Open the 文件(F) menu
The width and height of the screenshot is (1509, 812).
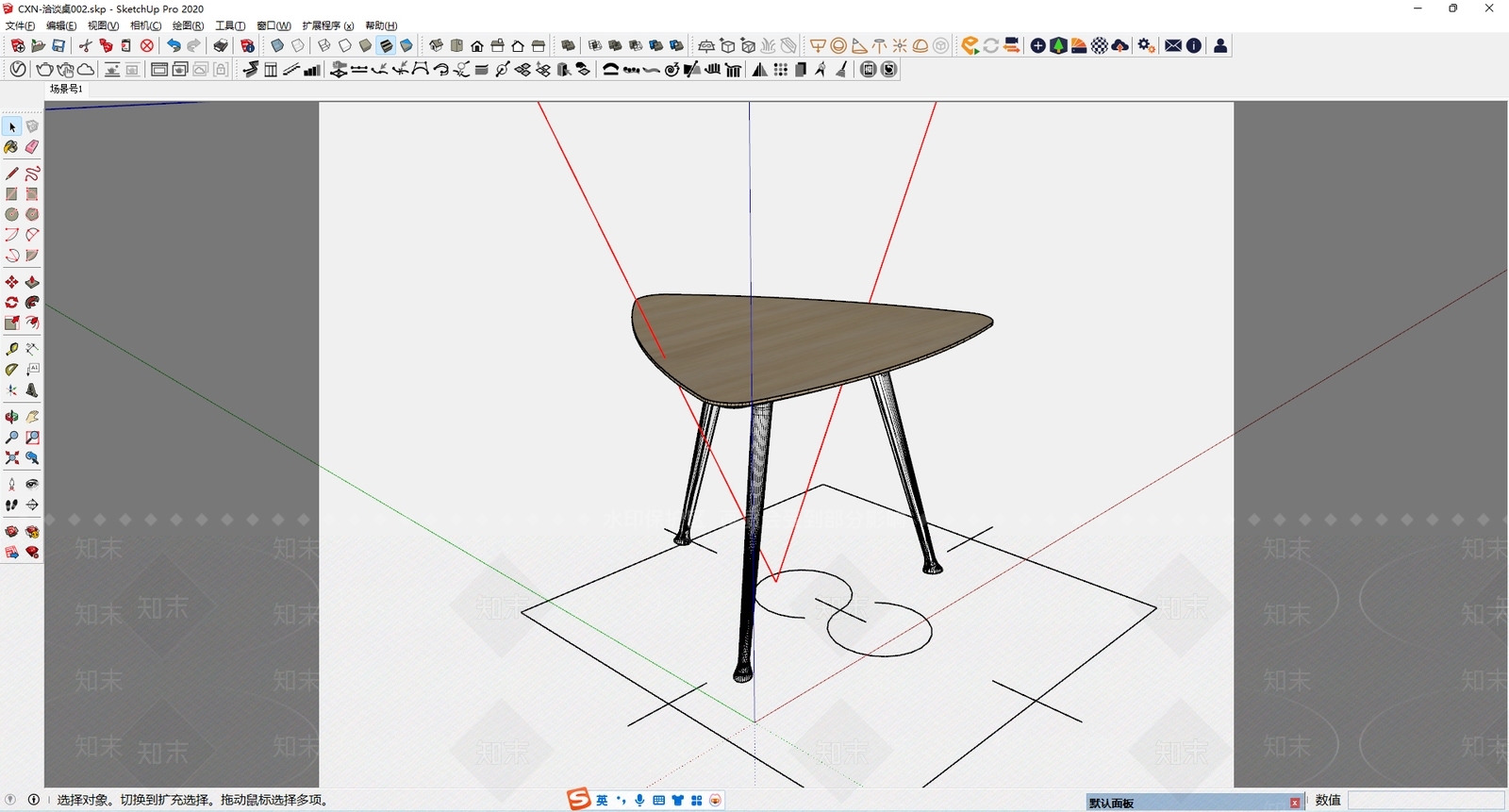(20, 25)
